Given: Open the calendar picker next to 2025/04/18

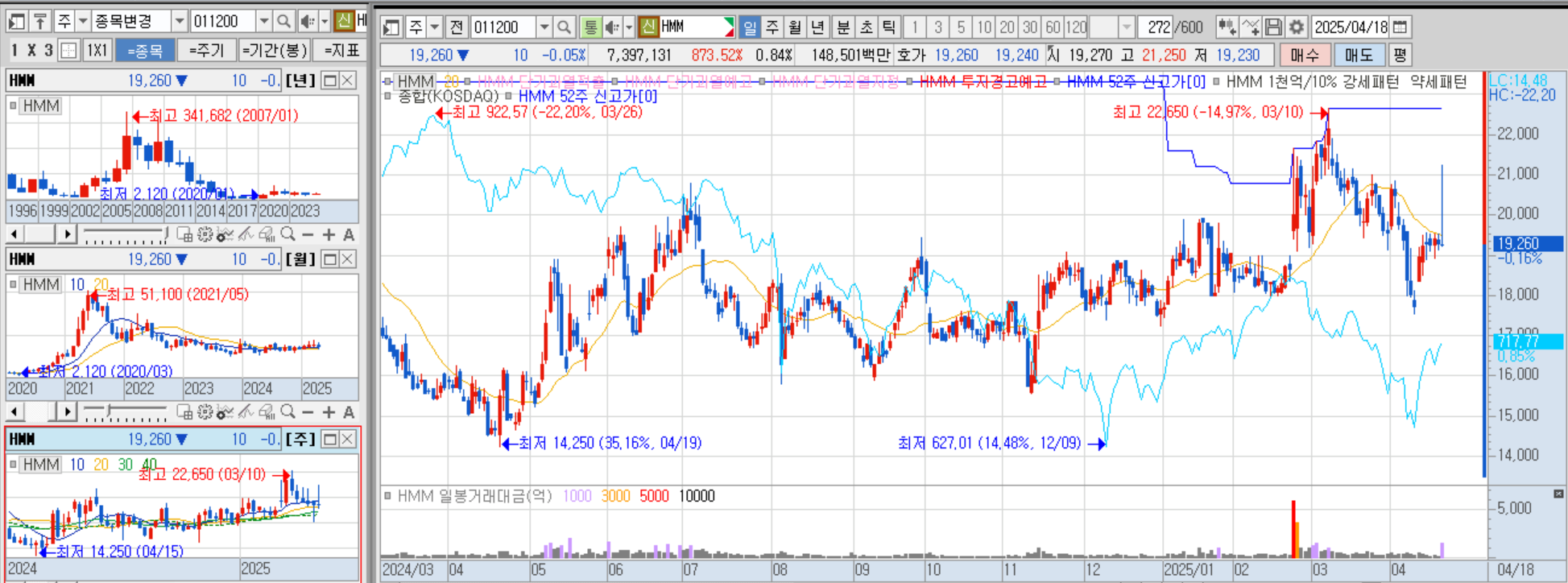Looking at the screenshot, I should tap(1400, 27).
